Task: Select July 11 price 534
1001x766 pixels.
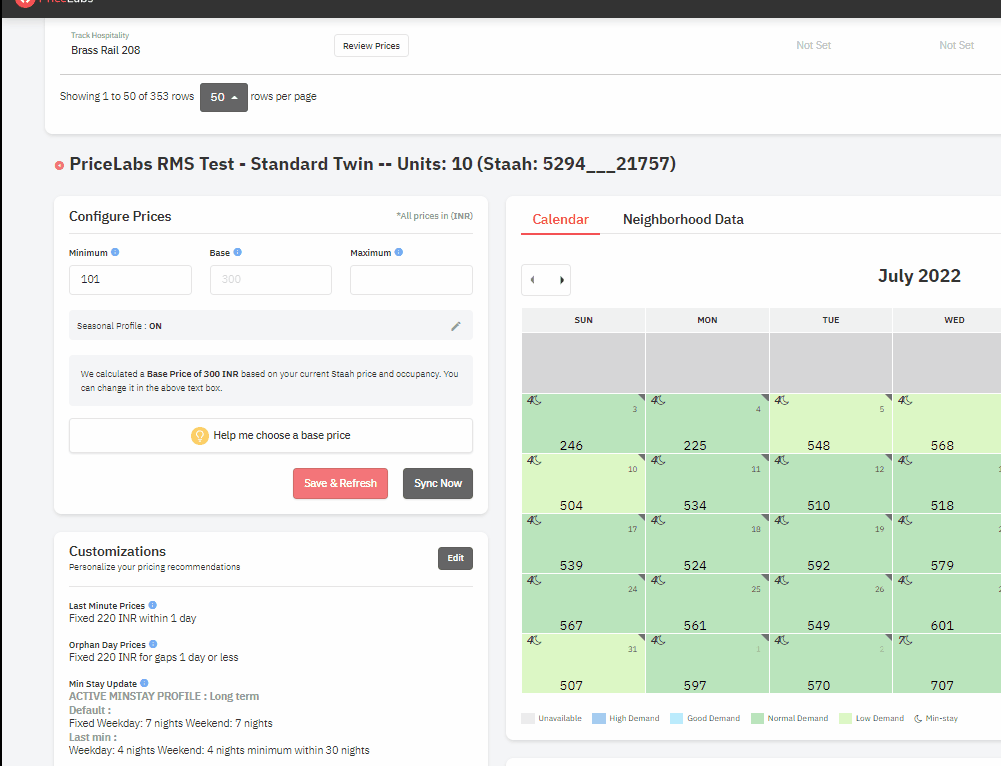Action: (695, 506)
